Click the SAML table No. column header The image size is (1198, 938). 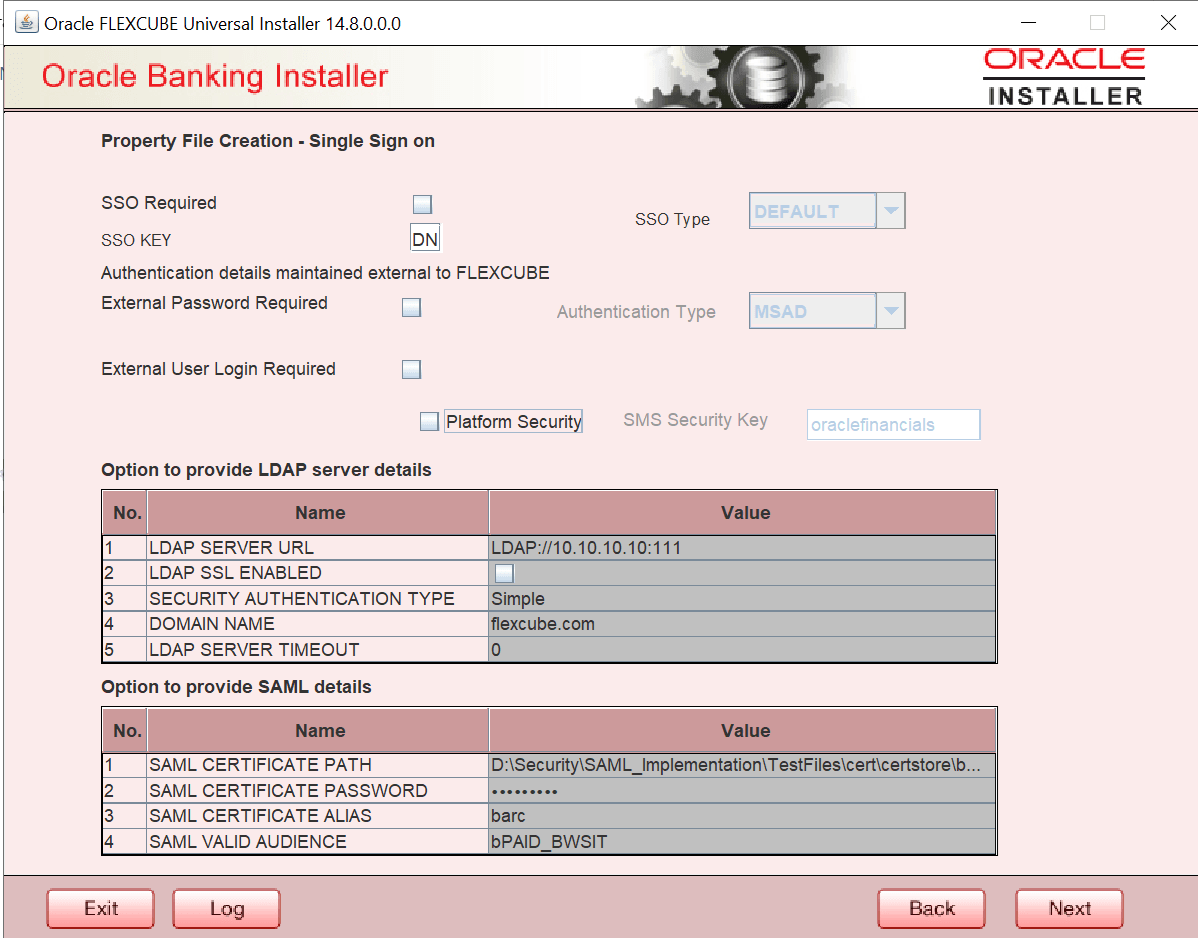(x=125, y=730)
